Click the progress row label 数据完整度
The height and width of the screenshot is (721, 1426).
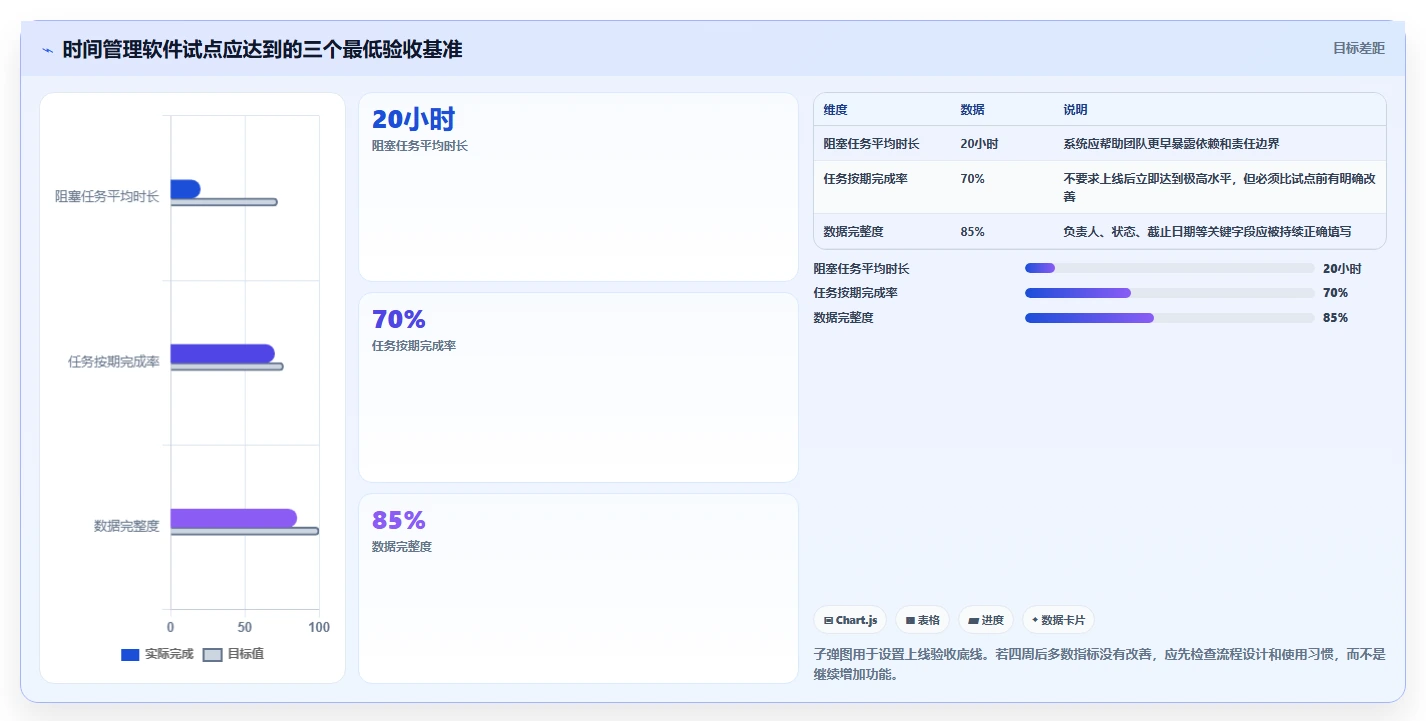coord(844,318)
